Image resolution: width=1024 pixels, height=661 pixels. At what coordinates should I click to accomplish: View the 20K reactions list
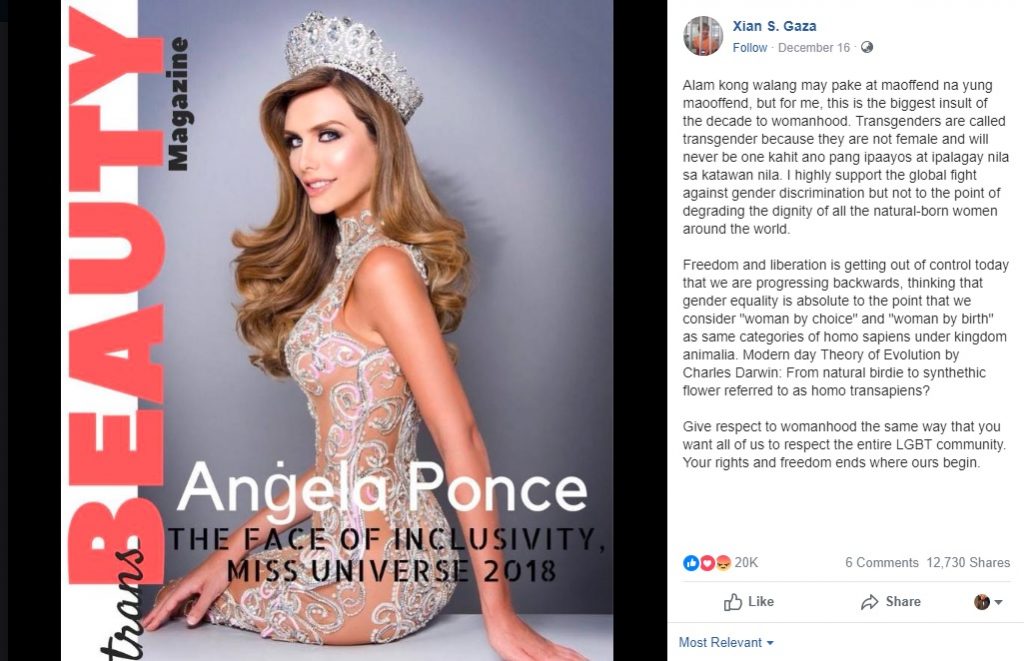point(746,562)
